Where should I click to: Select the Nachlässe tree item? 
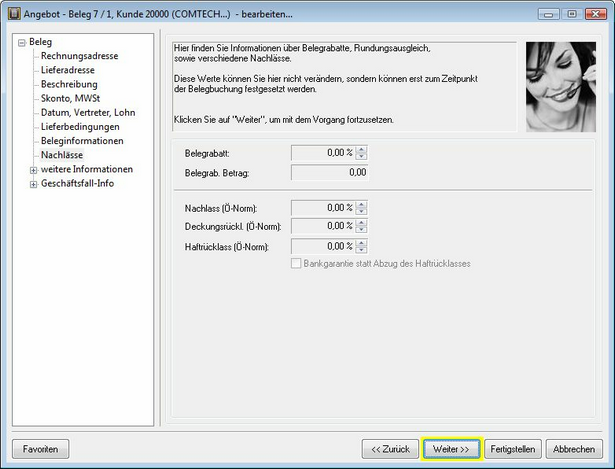click(x=62, y=155)
